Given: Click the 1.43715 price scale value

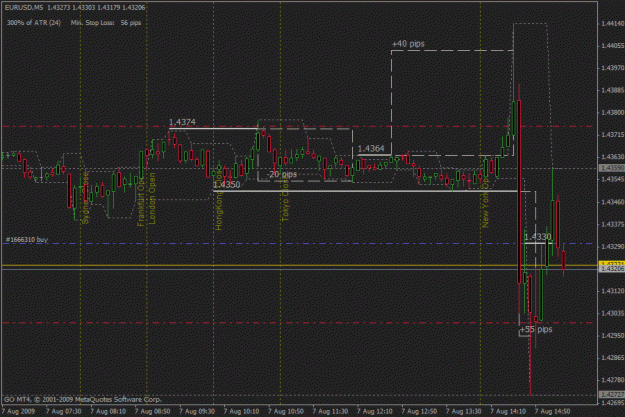Looking at the screenshot, I should (612, 135).
